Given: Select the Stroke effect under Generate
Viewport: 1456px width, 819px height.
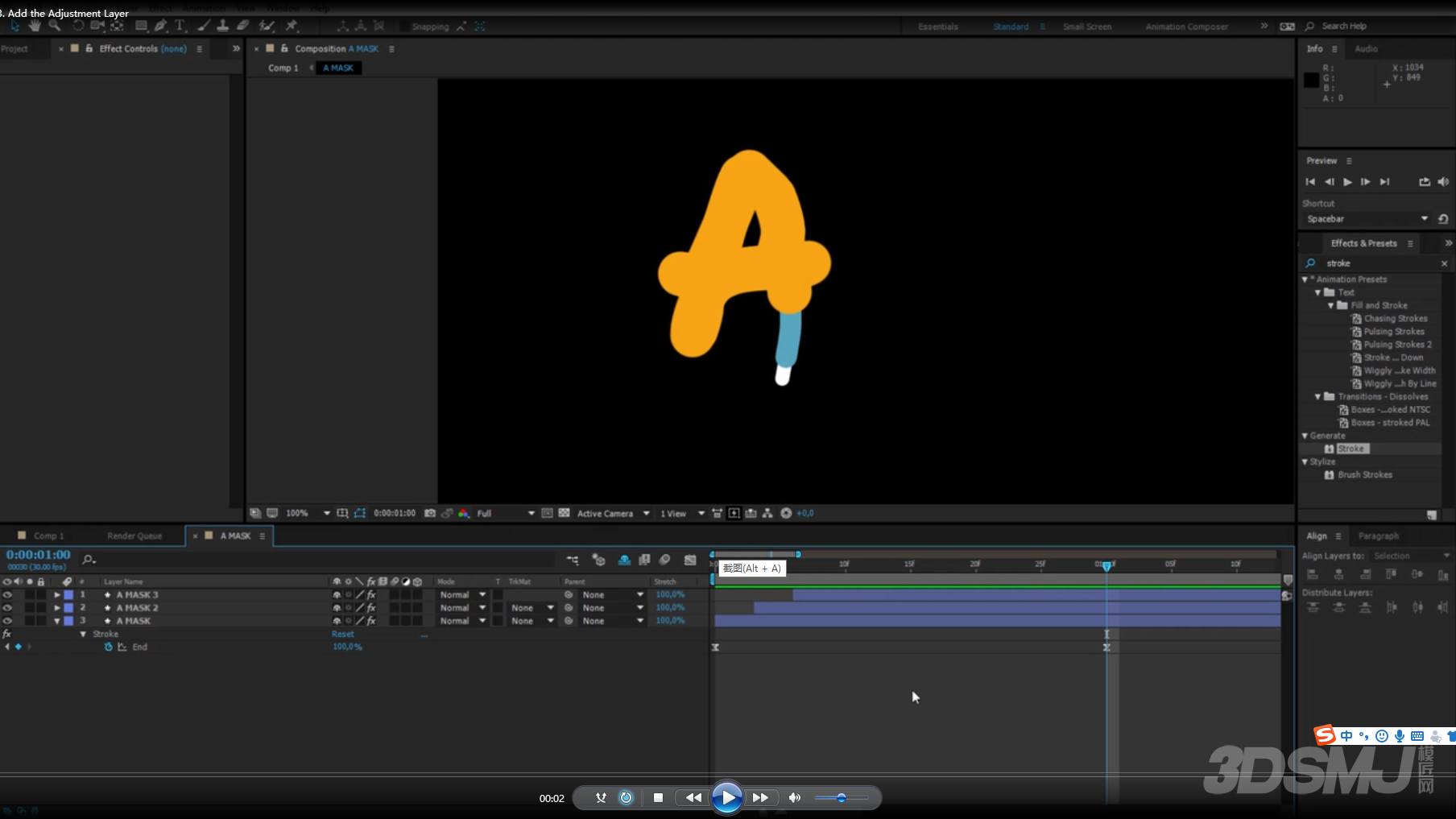Looking at the screenshot, I should pyautogui.click(x=1351, y=449).
